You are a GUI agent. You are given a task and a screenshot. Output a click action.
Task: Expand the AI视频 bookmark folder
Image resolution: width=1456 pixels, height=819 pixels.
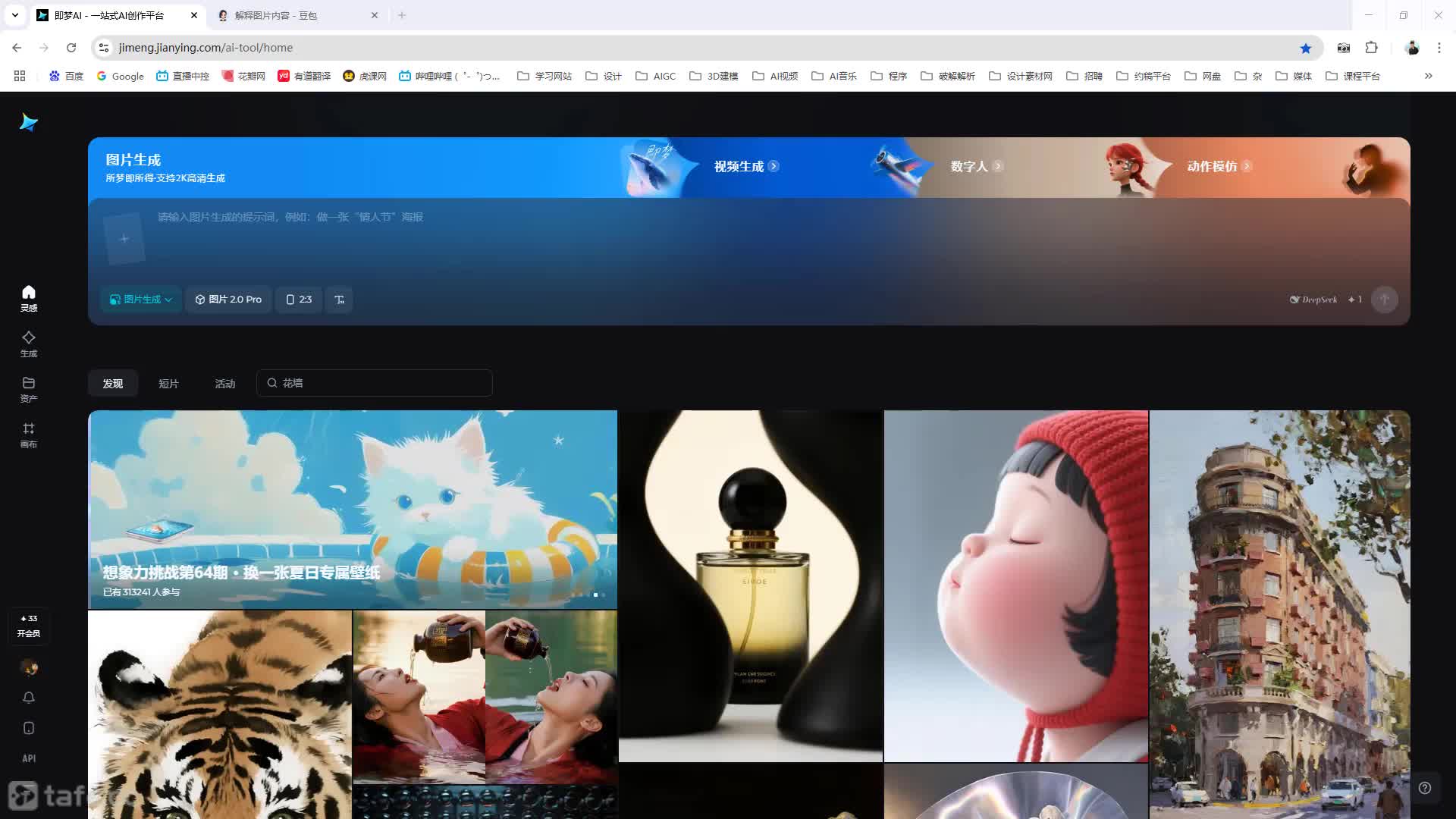tap(775, 76)
